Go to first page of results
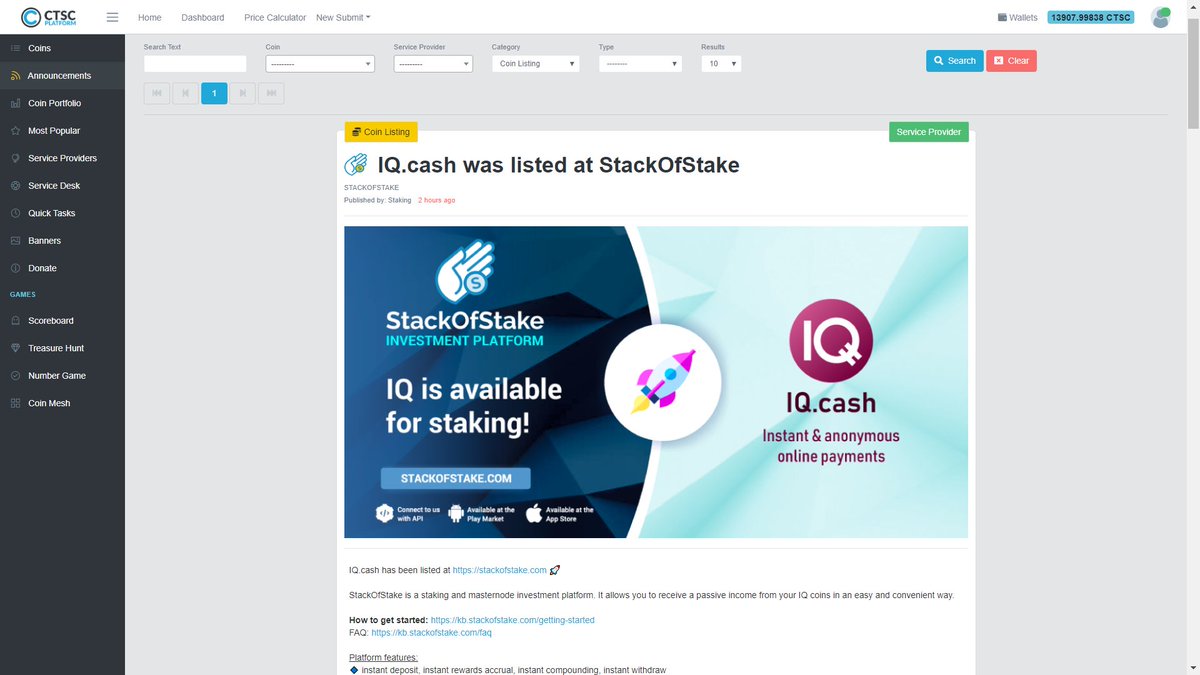 157,93
